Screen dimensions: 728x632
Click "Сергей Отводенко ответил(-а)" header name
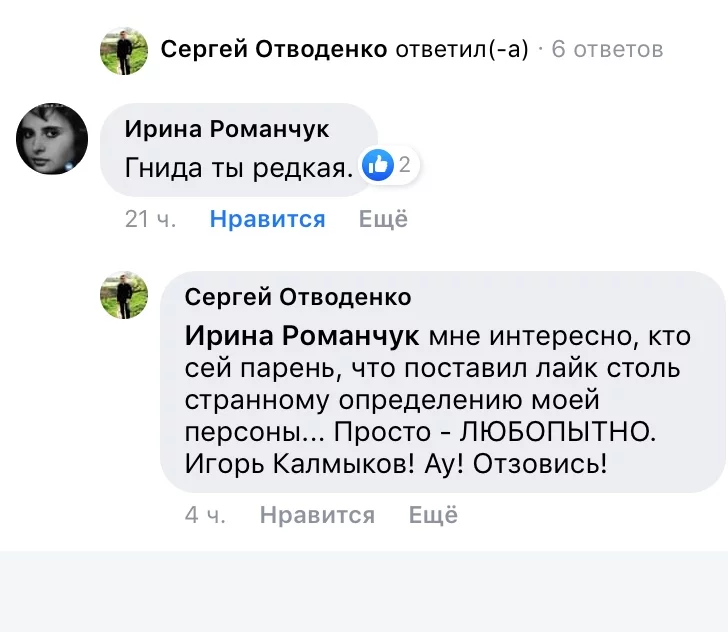(274, 49)
